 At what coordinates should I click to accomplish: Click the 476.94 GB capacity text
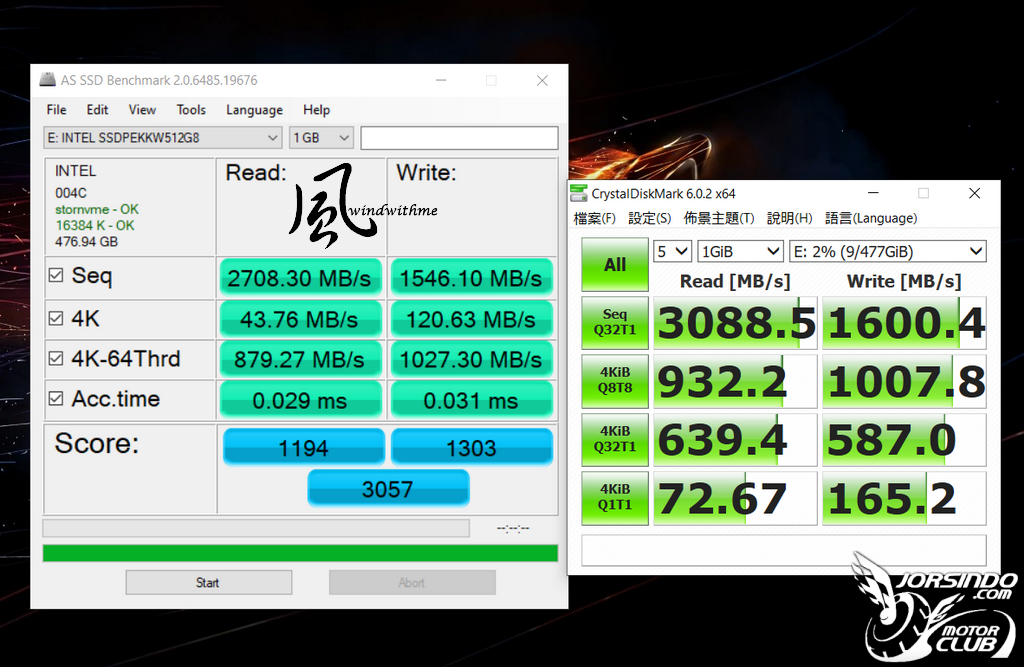(x=86, y=242)
